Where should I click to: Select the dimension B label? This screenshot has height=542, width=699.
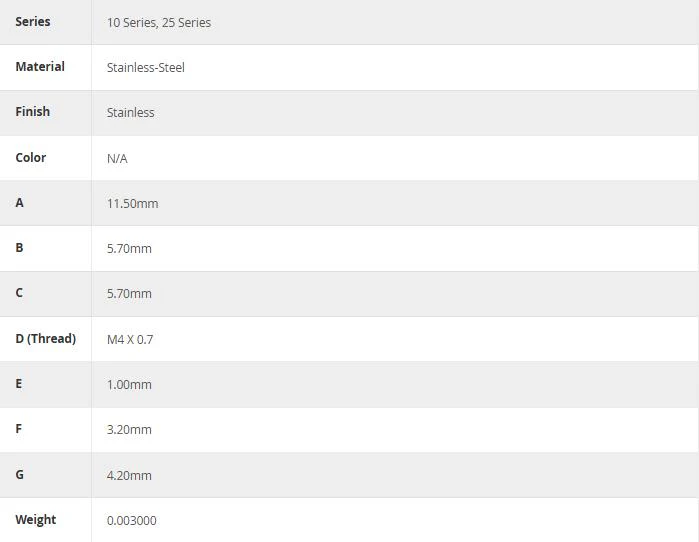tap(19, 247)
